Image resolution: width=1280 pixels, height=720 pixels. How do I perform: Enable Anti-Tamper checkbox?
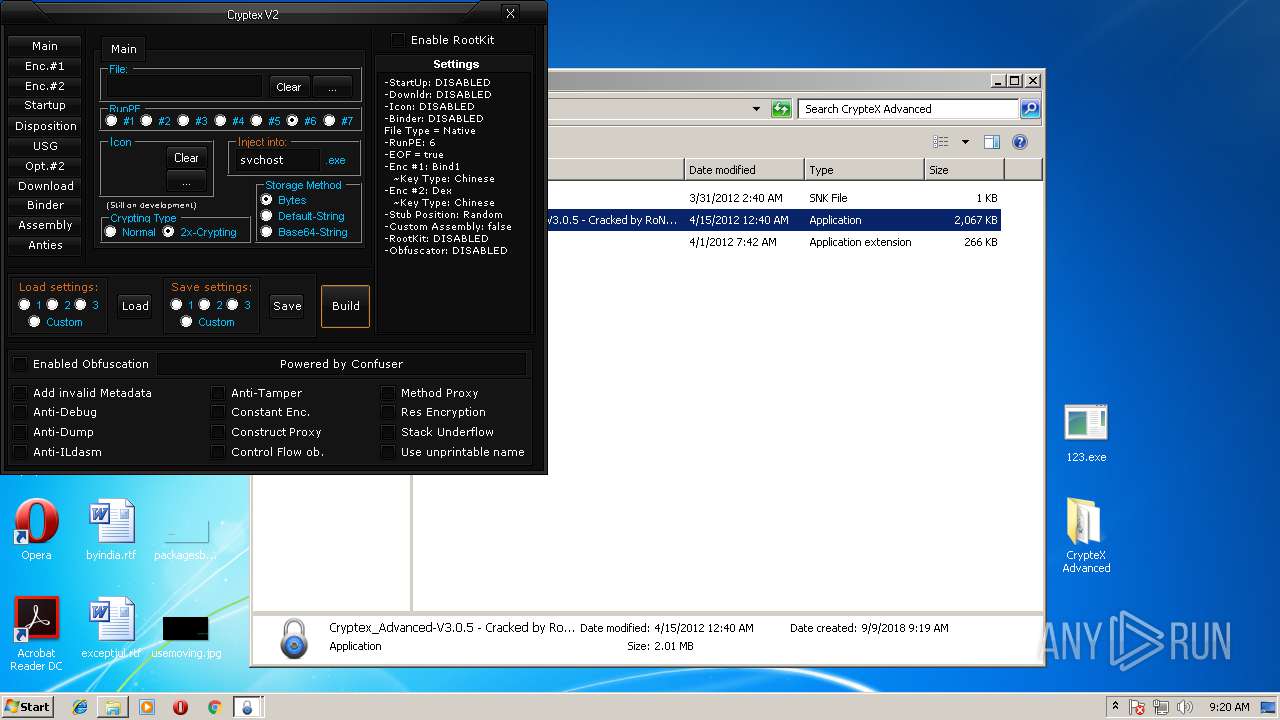(218, 393)
